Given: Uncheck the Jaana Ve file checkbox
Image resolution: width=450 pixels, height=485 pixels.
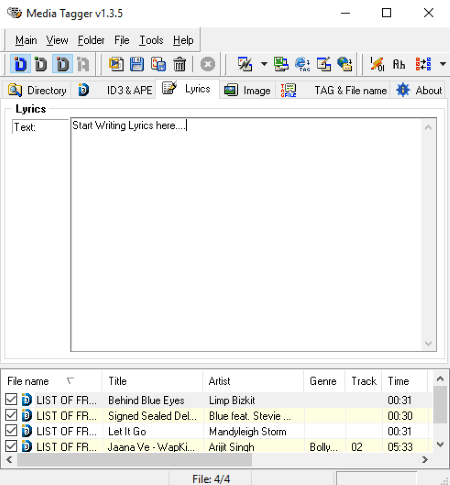Looking at the screenshot, I should (11, 446).
